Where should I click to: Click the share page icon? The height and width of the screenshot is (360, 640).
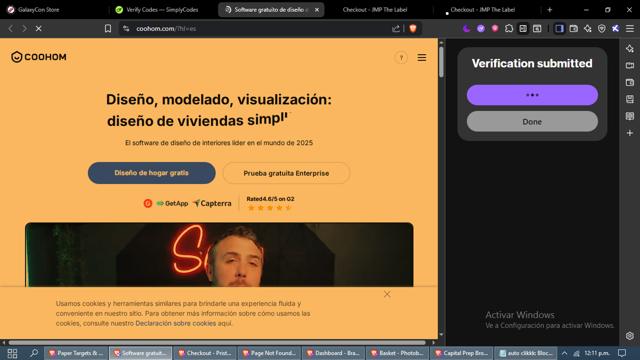click(396, 29)
